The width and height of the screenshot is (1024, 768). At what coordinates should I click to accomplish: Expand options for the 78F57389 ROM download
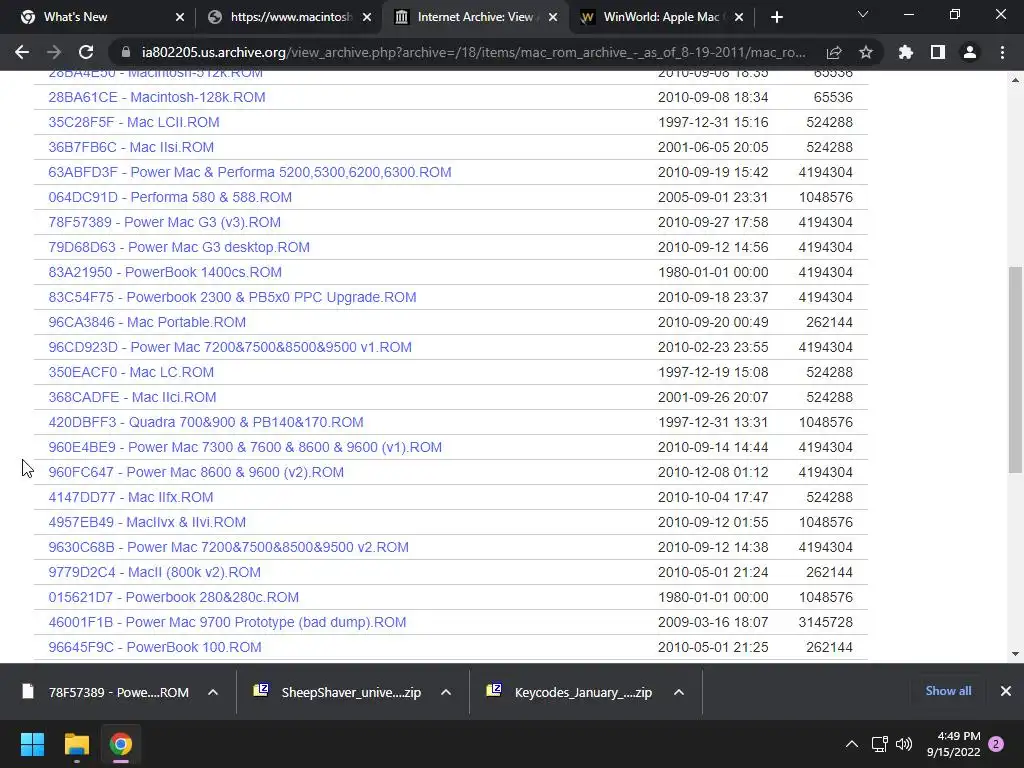point(213,692)
